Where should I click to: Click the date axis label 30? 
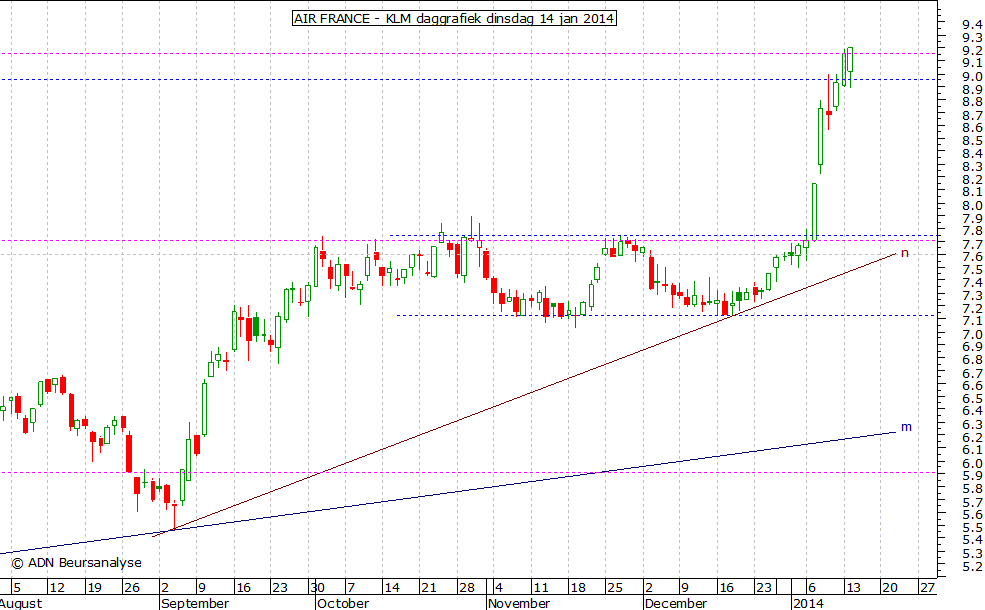pos(317,588)
